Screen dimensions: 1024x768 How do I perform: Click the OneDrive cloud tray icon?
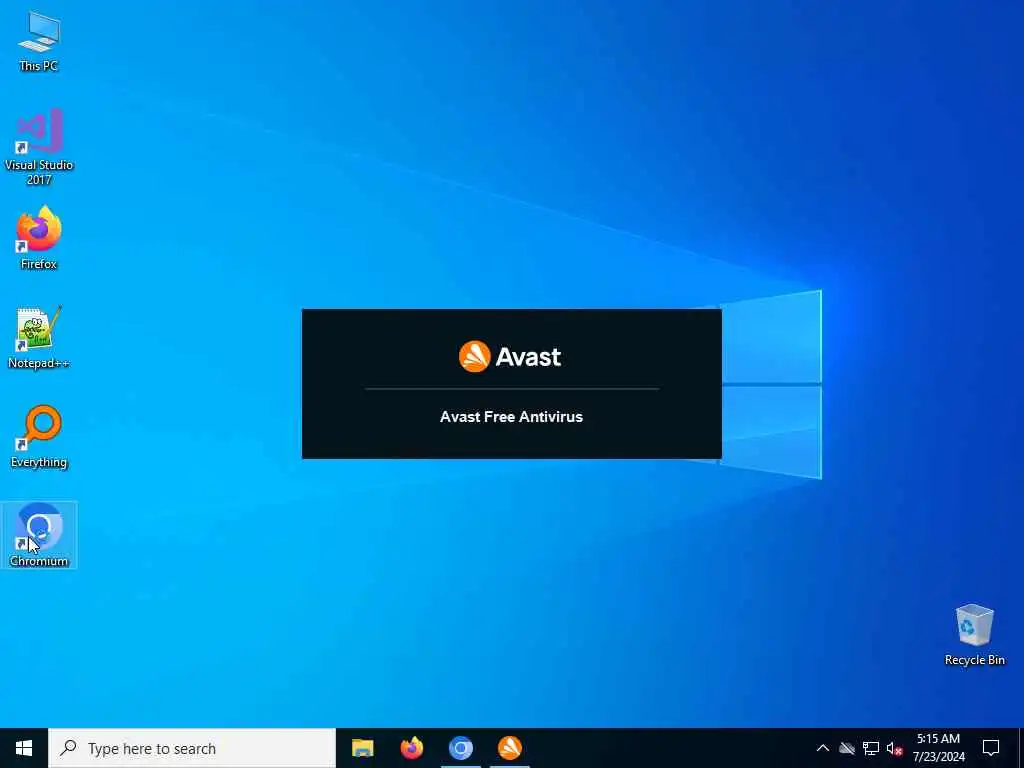click(x=847, y=748)
